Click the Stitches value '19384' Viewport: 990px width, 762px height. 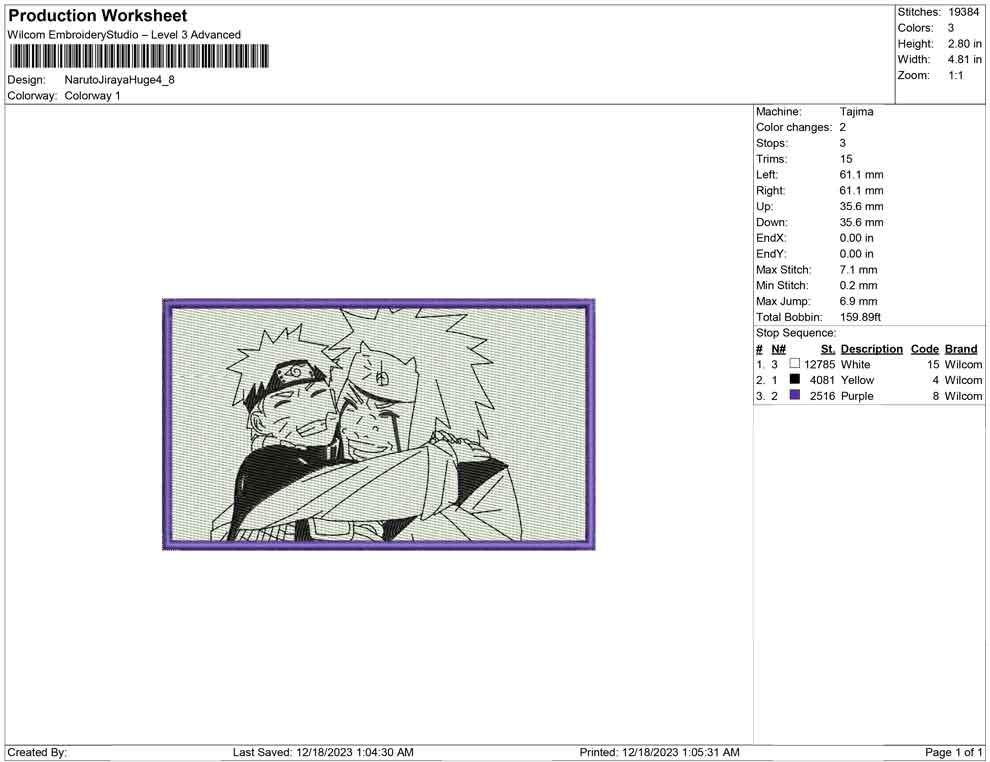pyautogui.click(x=963, y=12)
